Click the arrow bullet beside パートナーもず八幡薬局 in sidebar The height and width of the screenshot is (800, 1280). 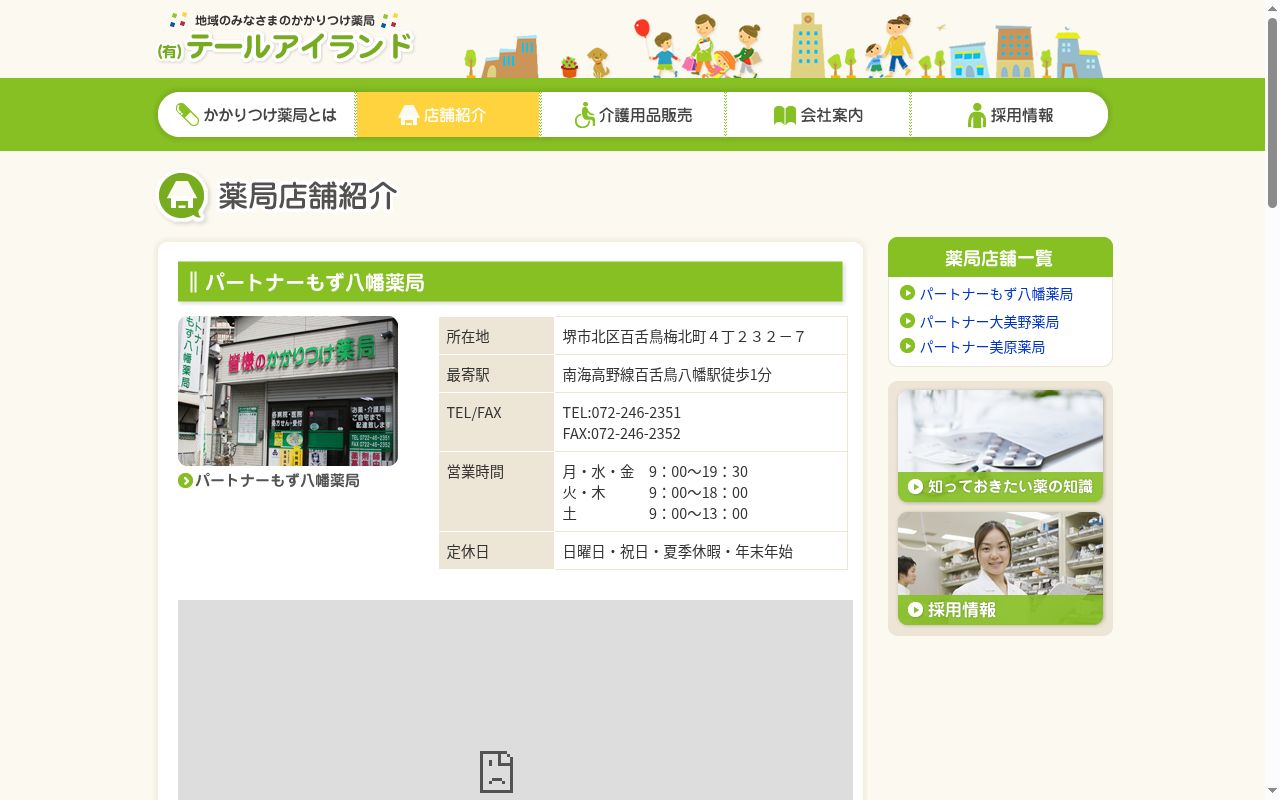click(x=907, y=293)
